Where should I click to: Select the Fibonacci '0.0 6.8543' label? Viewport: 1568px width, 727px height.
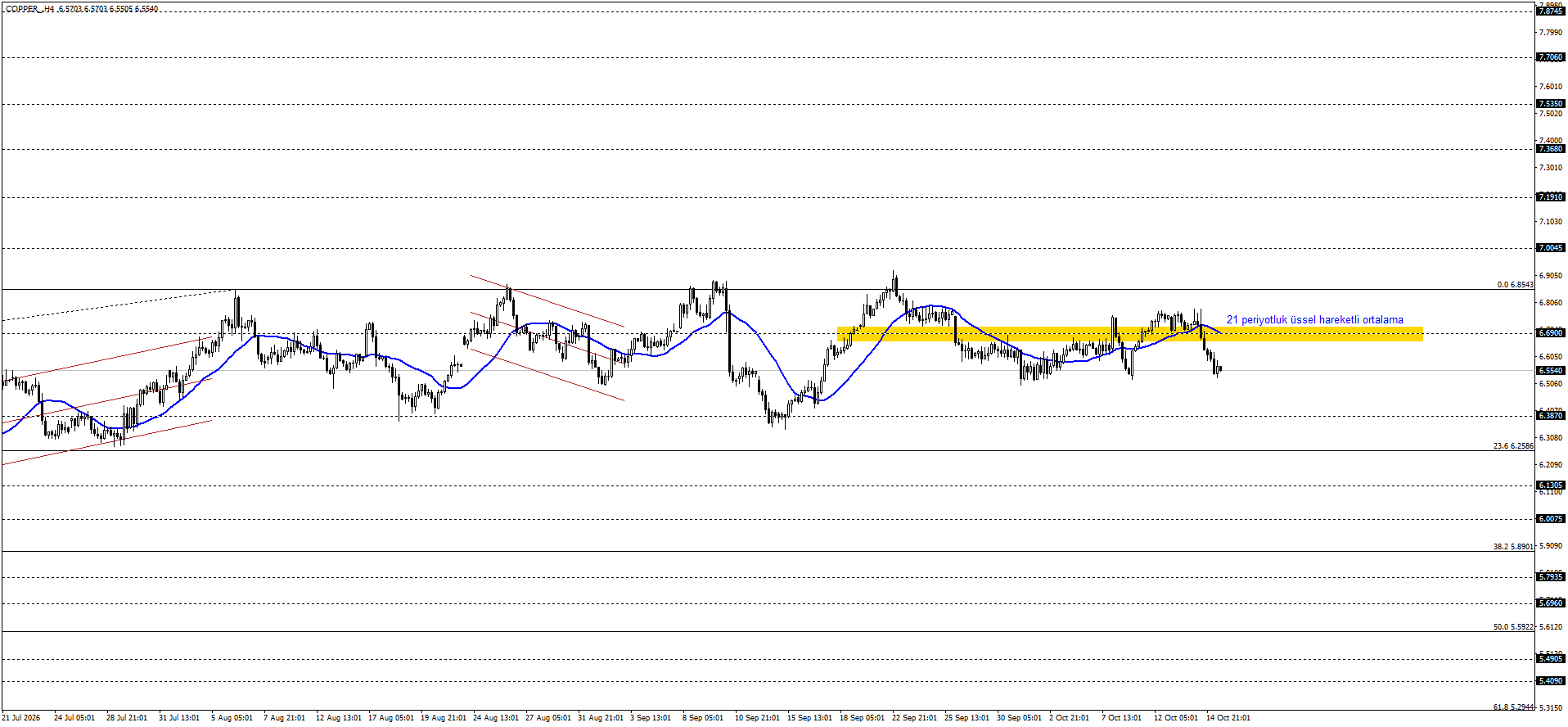pyautogui.click(x=1515, y=285)
